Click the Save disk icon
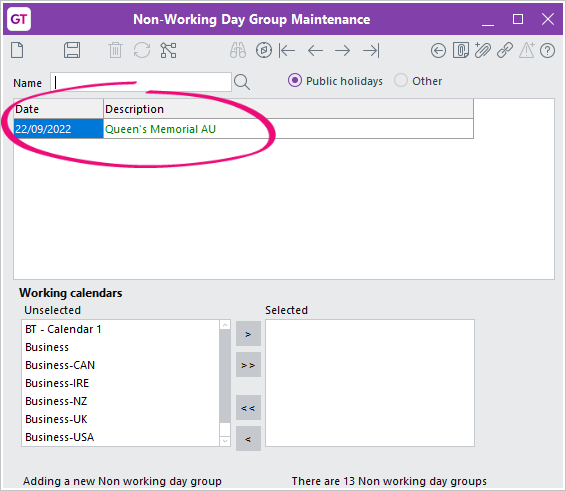 tap(72, 50)
